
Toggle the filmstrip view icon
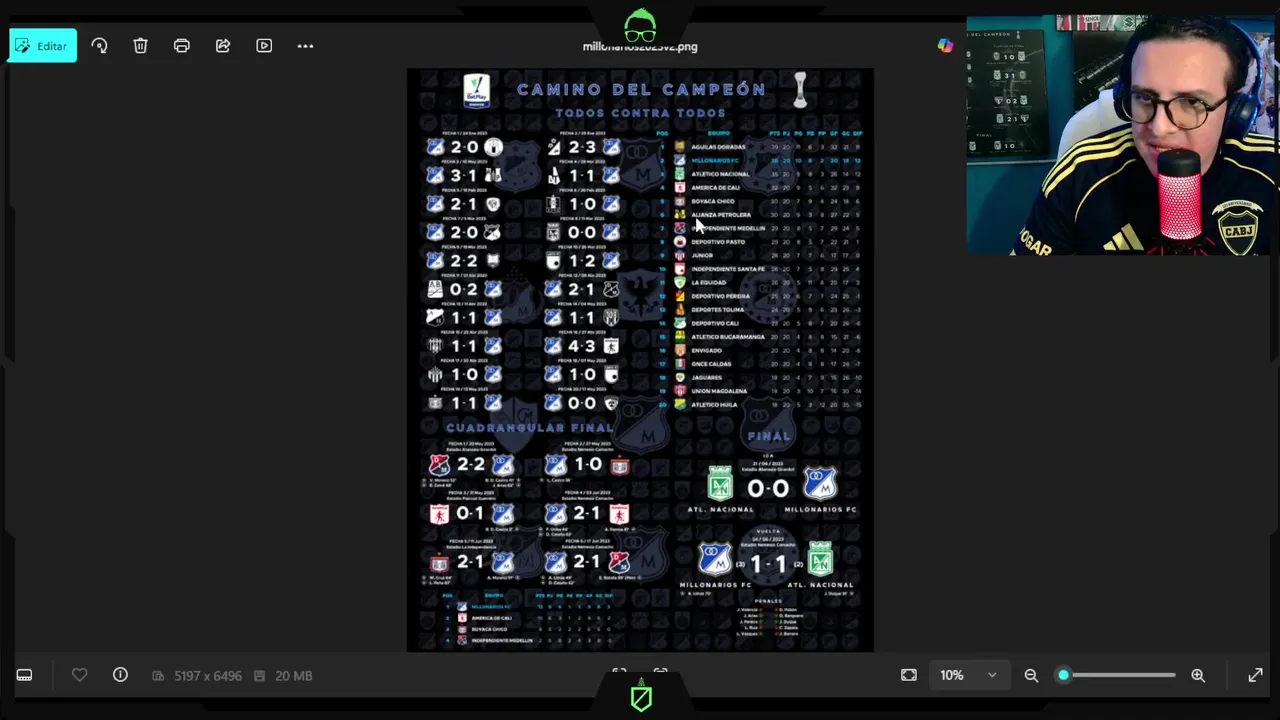(x=24, y=676)
